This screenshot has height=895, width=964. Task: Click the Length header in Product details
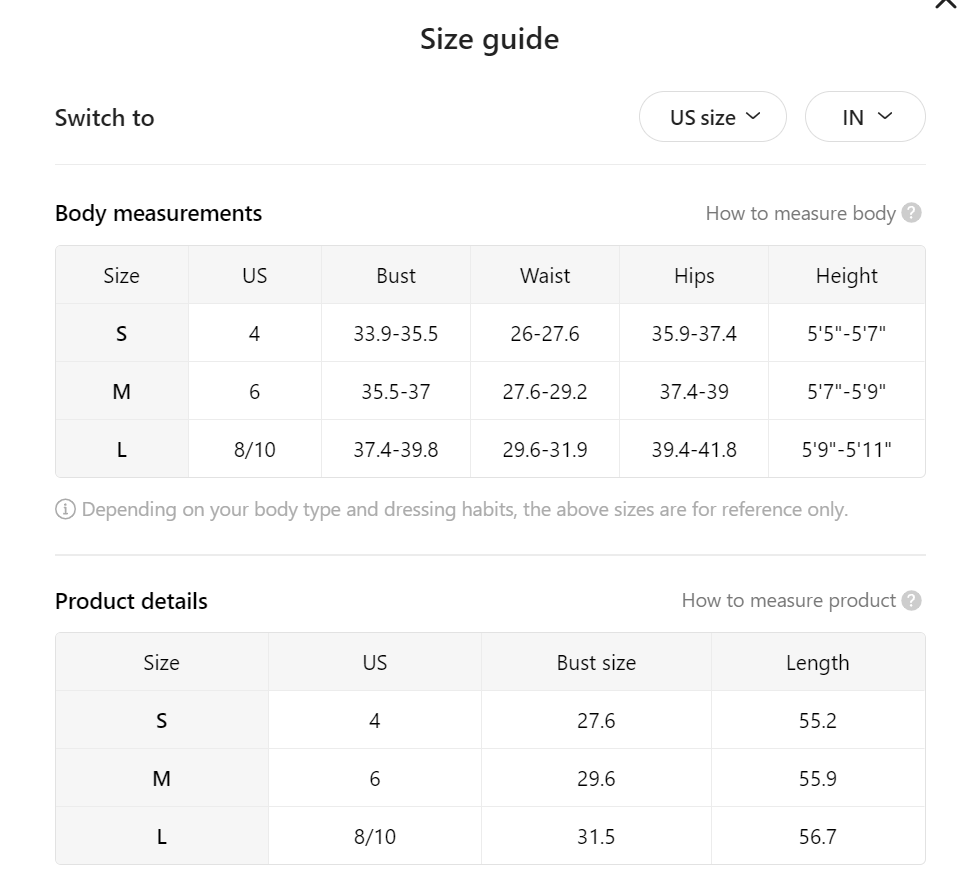pos(817,663)
